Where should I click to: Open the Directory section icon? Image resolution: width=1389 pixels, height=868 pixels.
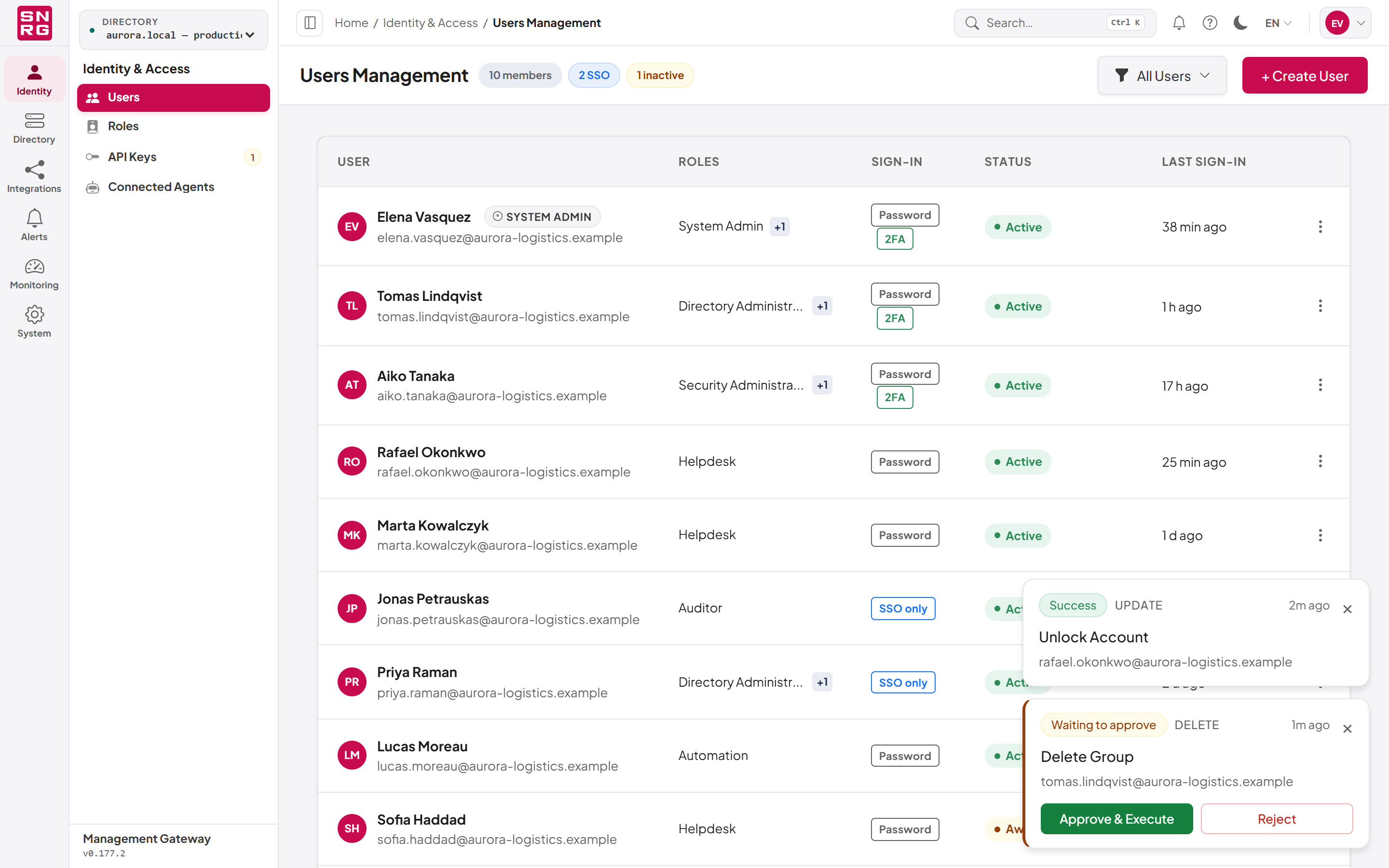(34, 121)
